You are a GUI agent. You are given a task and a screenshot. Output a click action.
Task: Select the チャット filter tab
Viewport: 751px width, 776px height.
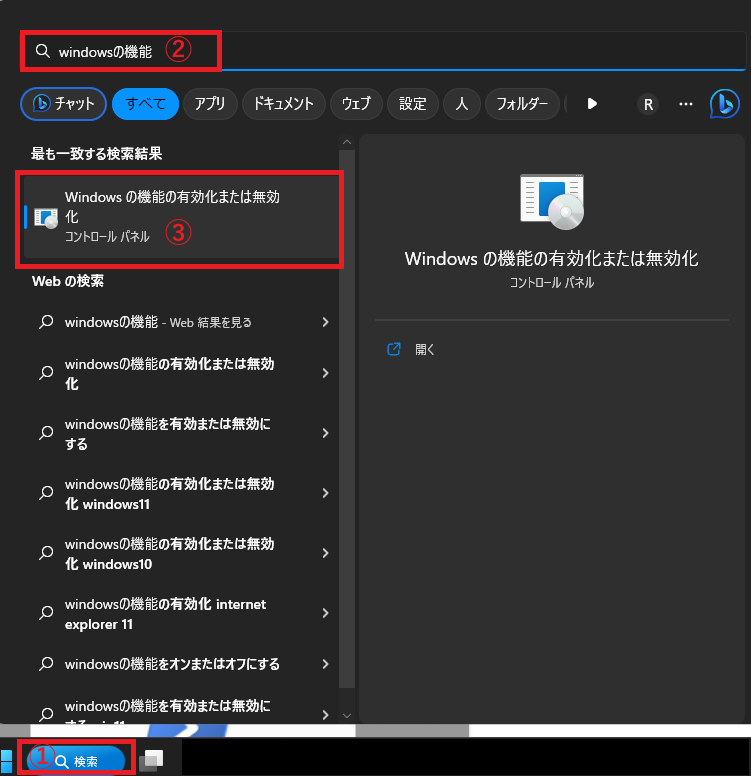coord(63,104)
